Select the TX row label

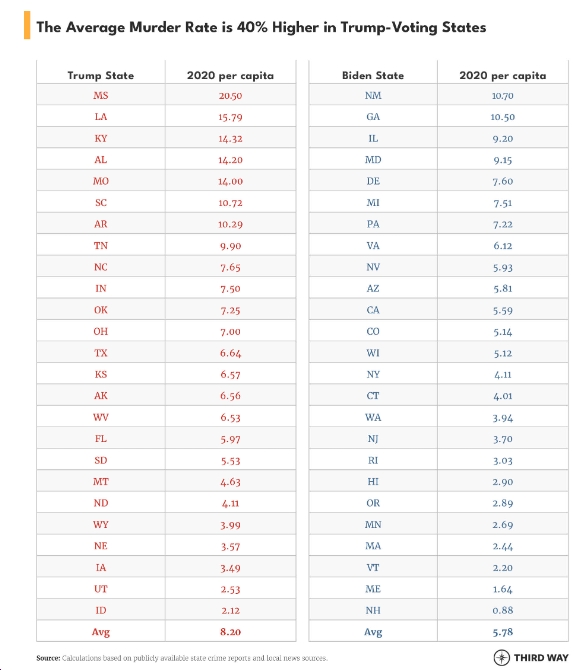point(101,353)
